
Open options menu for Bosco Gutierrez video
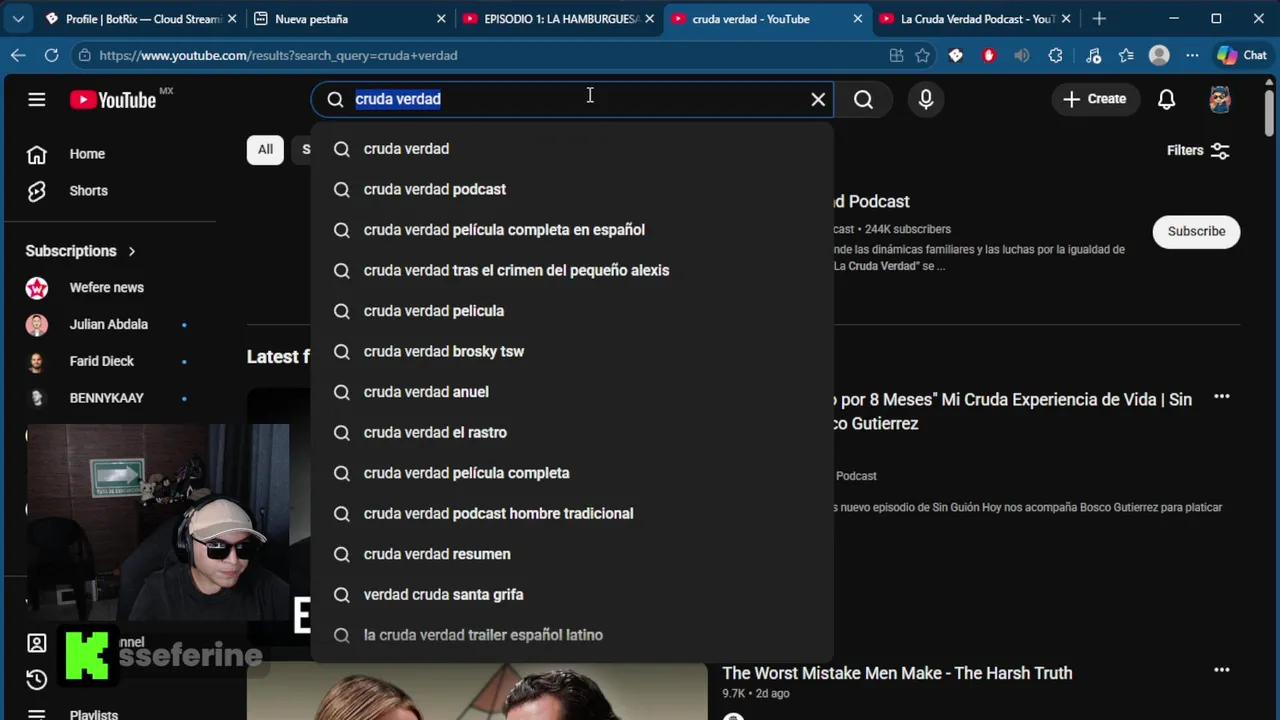pos(1221,397)
